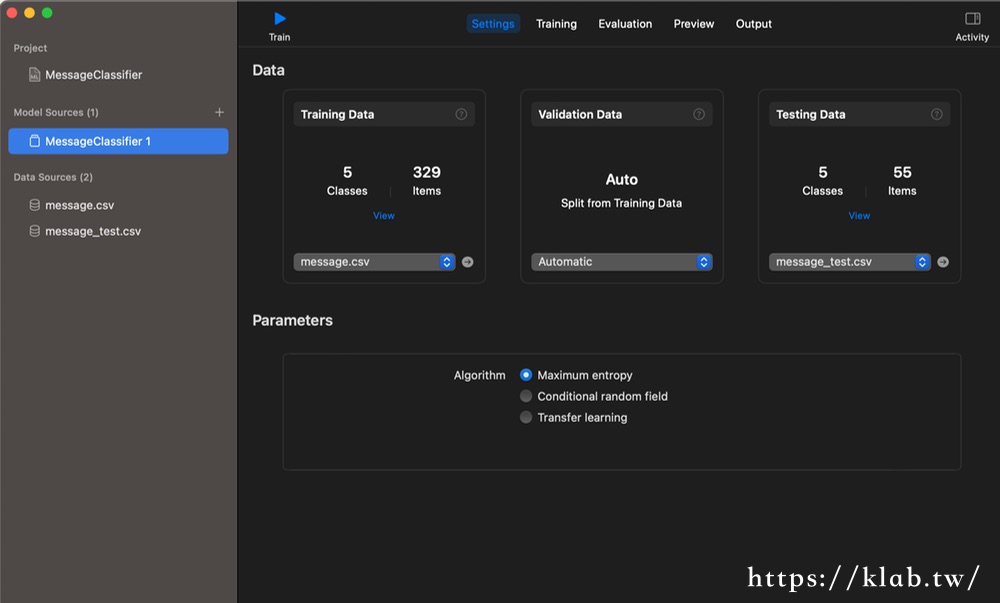This screenshot has width=1000, height=603.
Task: Open the Automatic validation data dropdown
Action: point(621,262)
